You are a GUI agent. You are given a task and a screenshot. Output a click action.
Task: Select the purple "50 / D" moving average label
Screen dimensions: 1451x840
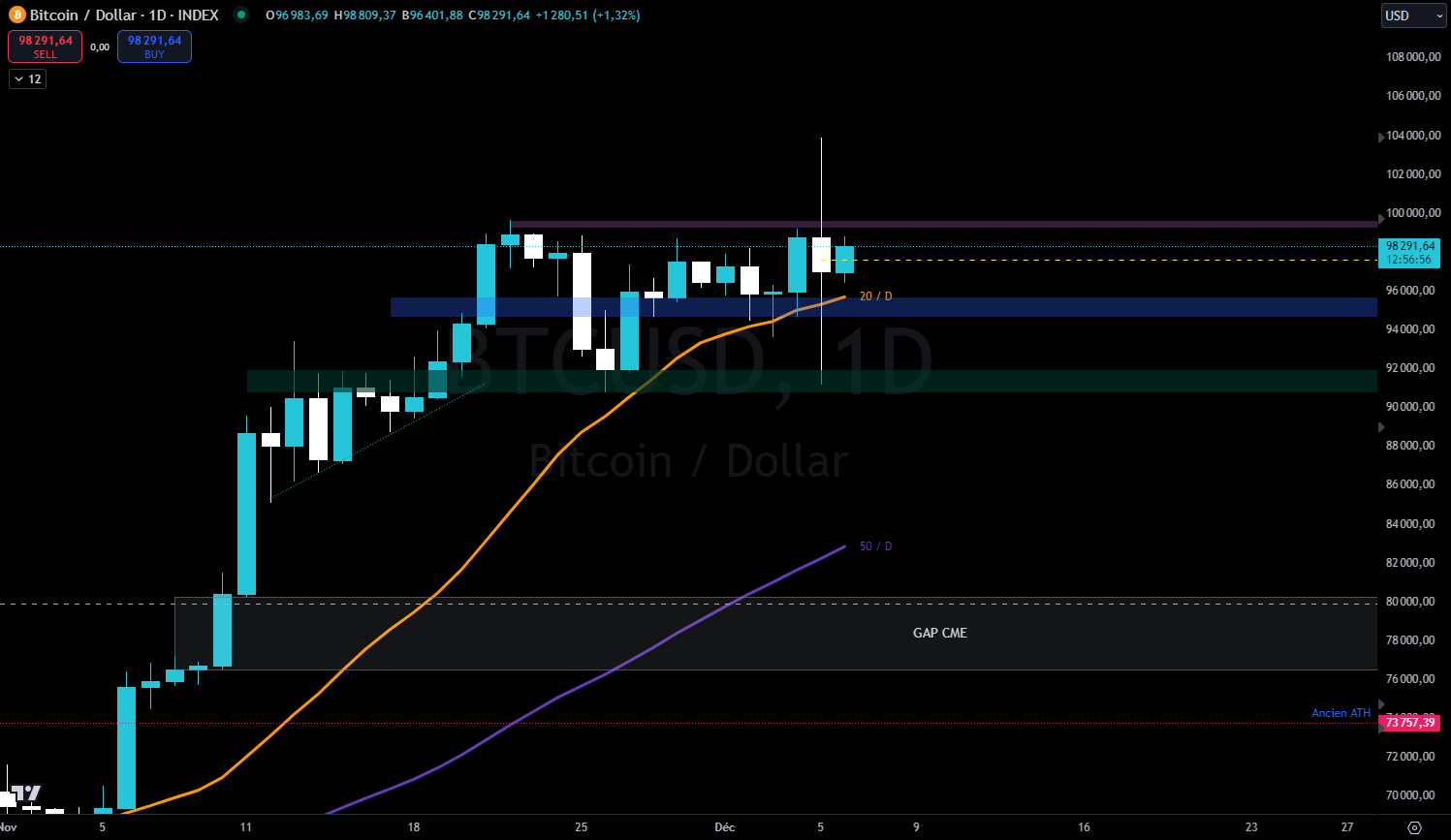coord(874,545)
